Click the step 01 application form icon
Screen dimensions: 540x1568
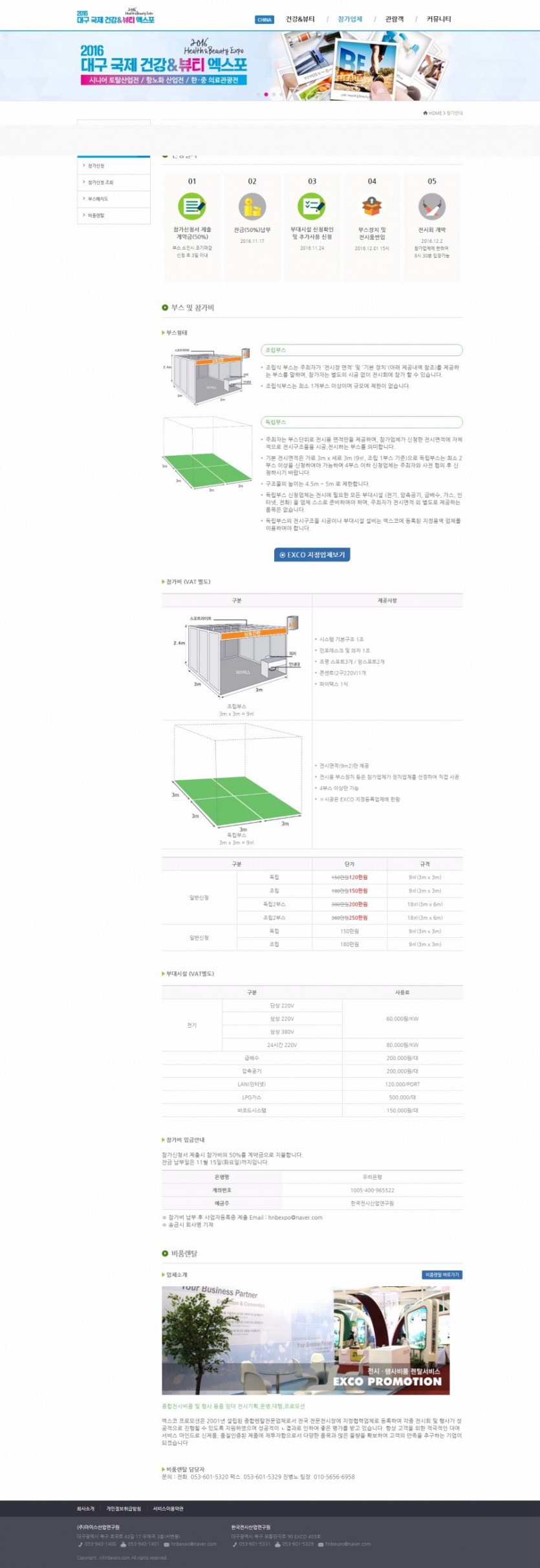tap(192, 207)
